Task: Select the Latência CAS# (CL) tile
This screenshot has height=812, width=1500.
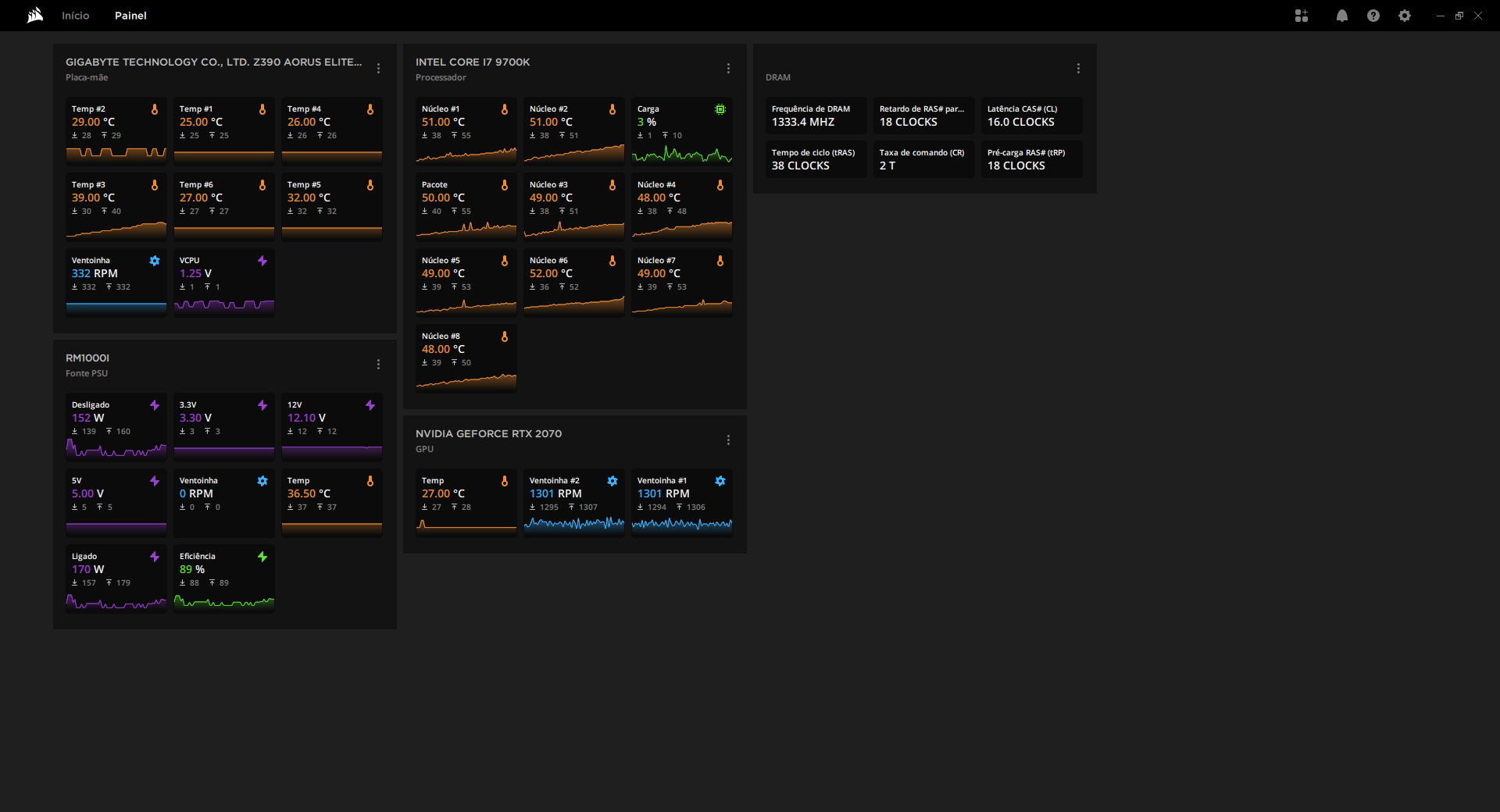Action: click(1032, 116)
